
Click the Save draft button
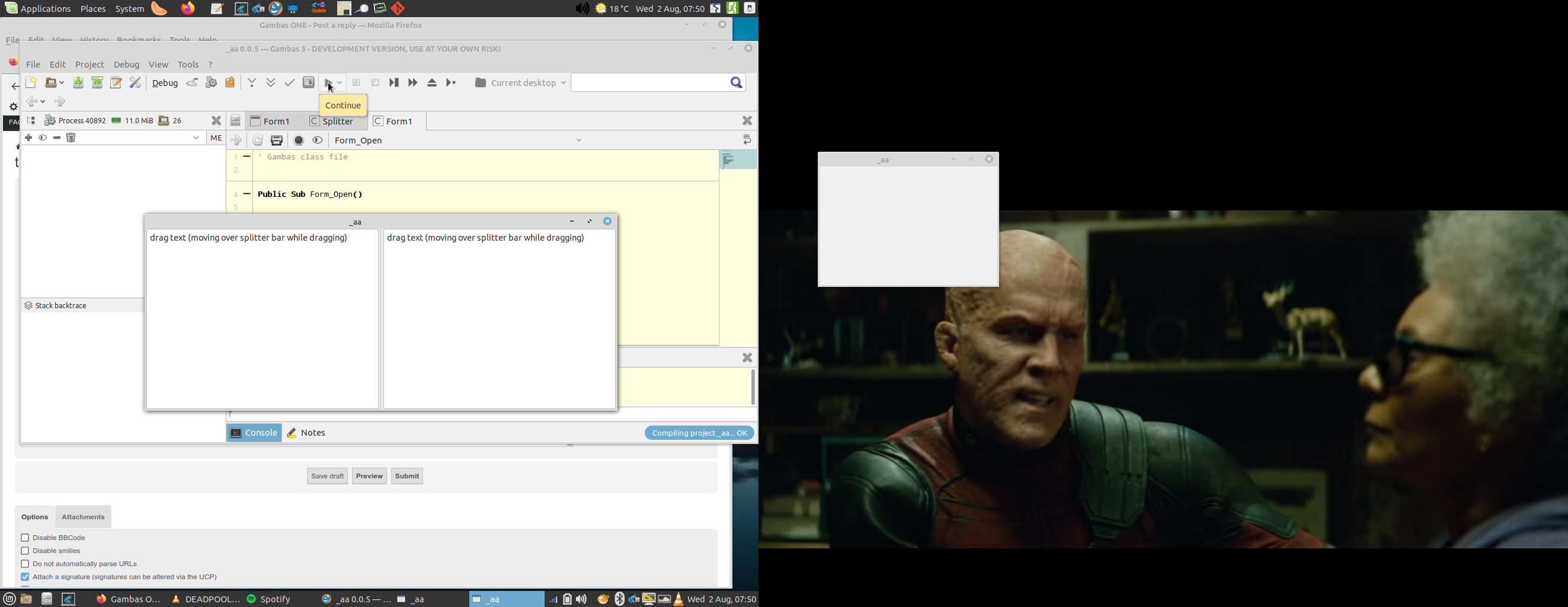pos(328,476)
